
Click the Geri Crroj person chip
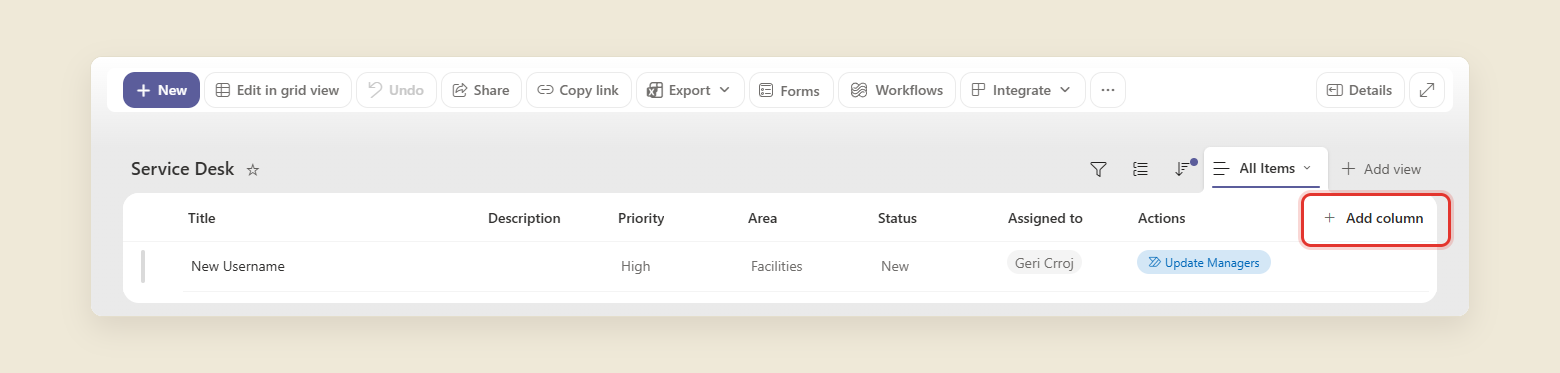pos(1044,262)
